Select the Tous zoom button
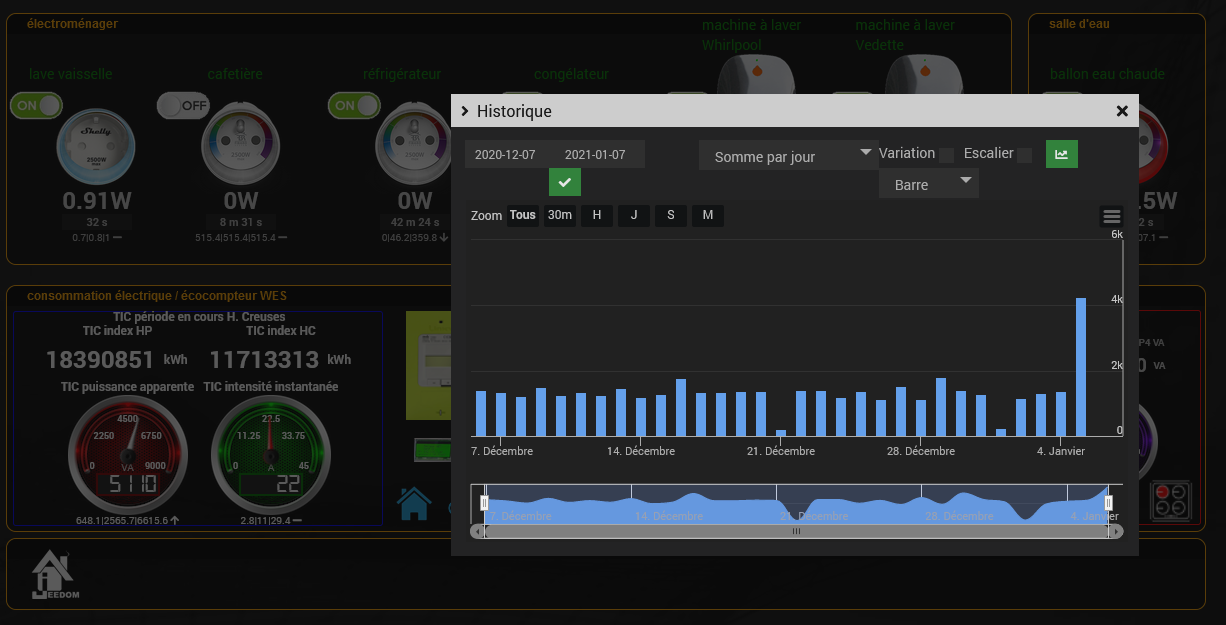Viewport: 1226px width, 625px height. pyautogui.click(x=522, y=215)
